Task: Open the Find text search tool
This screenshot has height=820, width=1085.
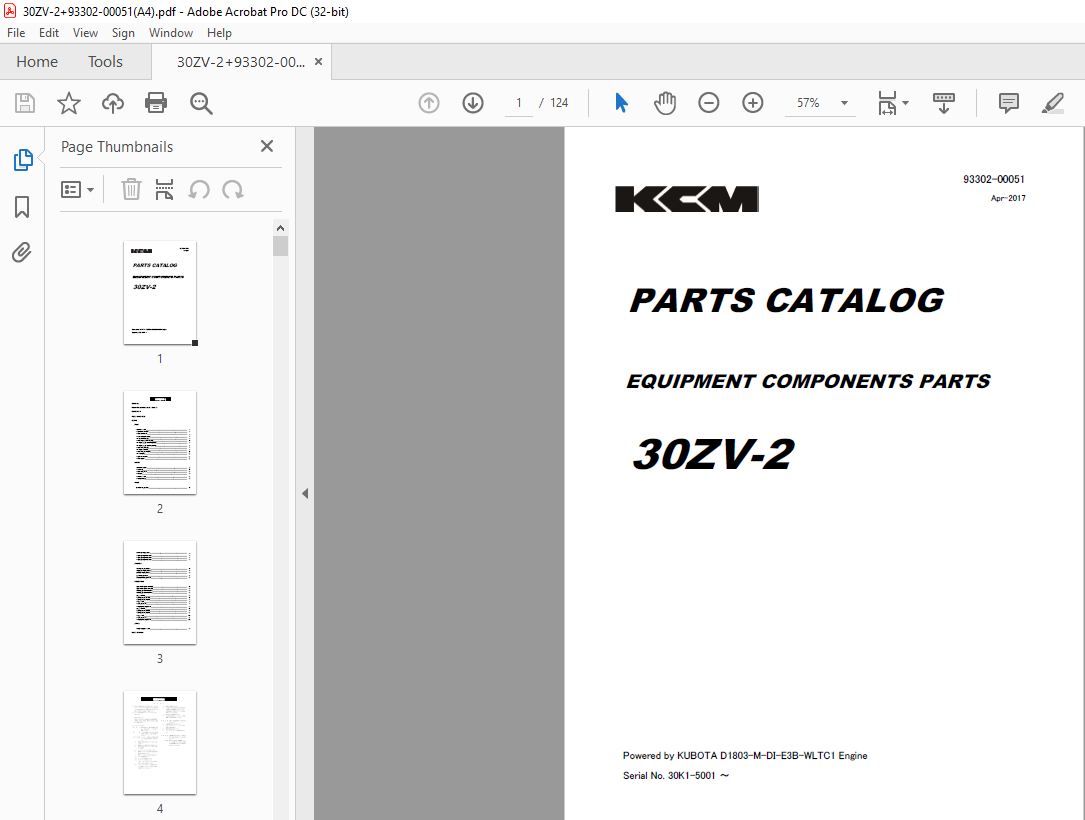Action: point(201,103)
